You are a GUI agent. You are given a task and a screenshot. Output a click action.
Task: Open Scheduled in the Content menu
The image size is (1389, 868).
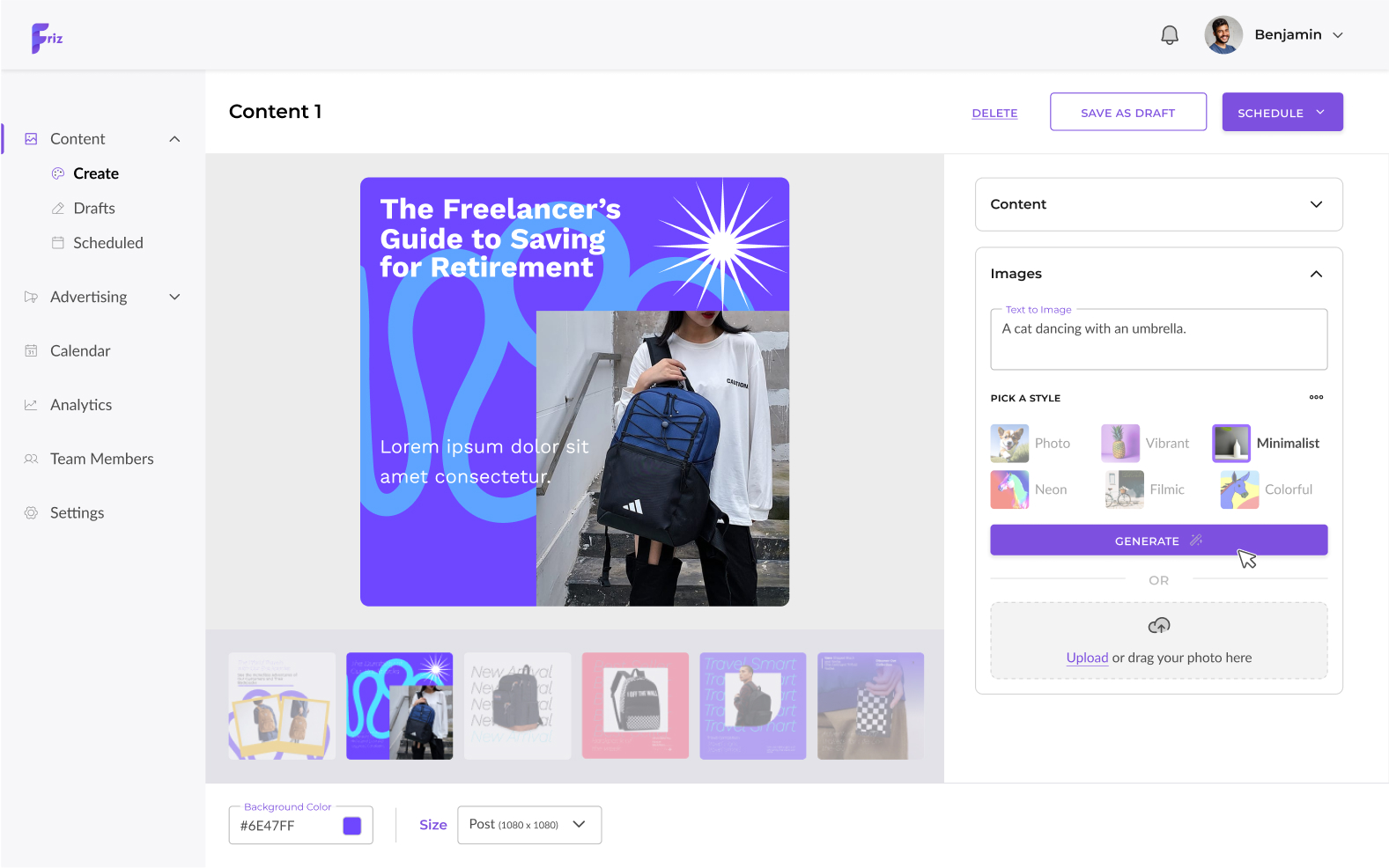107,243
